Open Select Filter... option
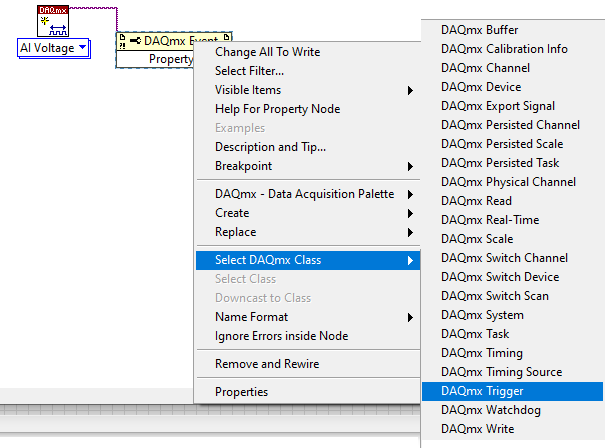The image size is (606, 448). point(308,71)
